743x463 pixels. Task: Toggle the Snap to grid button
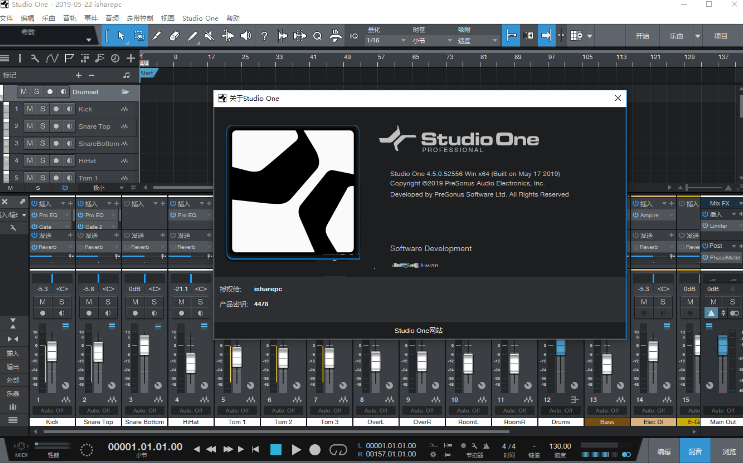[x=512, y=36]
